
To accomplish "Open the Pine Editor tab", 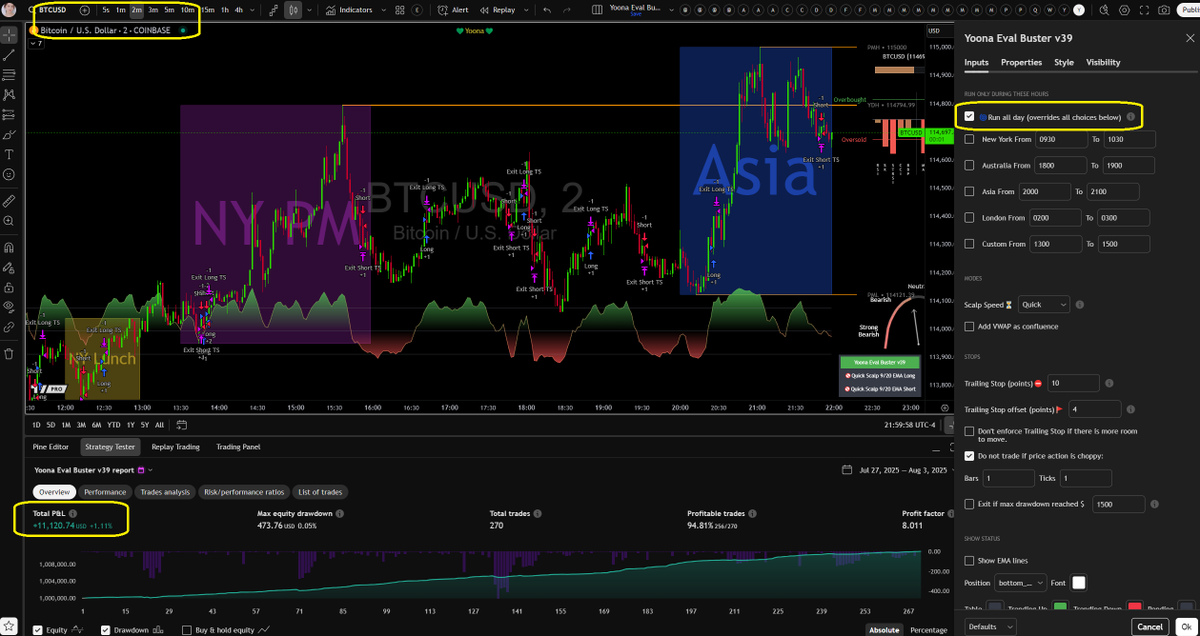I will [x=51, y=447].
